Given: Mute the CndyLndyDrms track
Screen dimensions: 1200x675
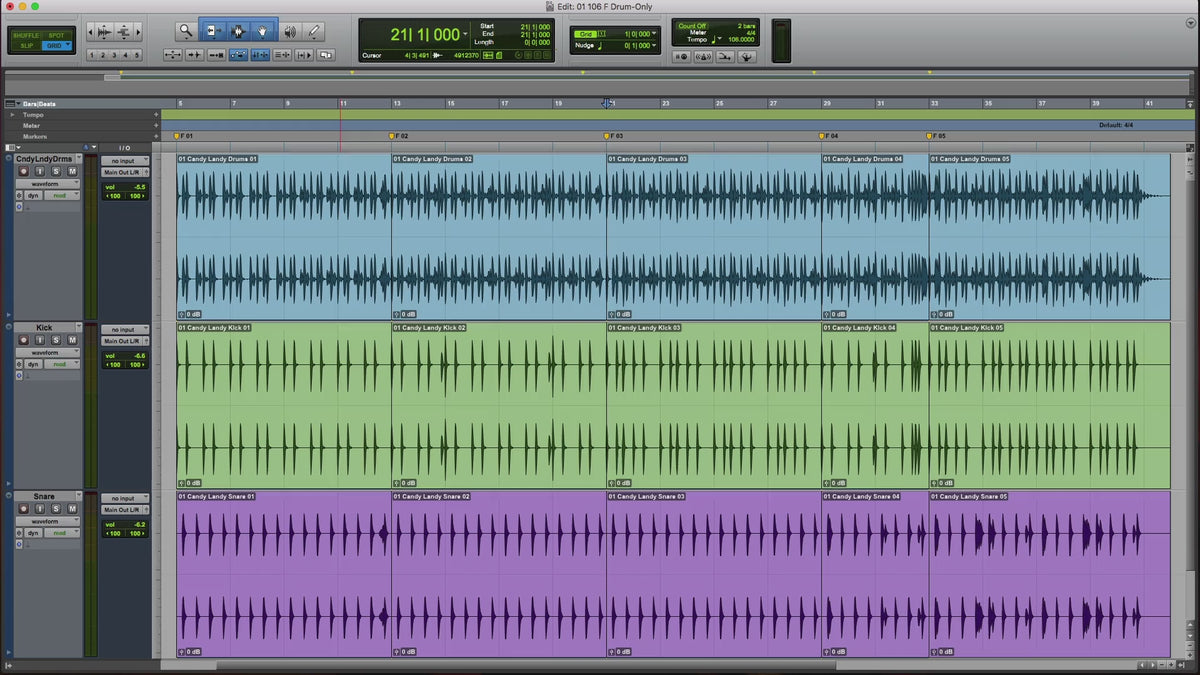Looking at the screenshot, I should point(72,172).
